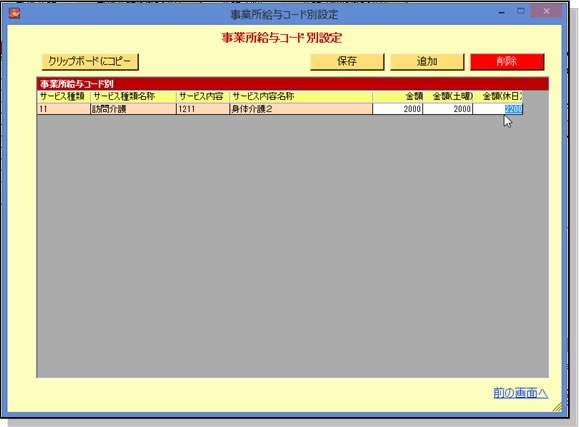Viewport: 579px width, 427px height.
Task: Delete the row with red 削除 button
Action: tap(507, 61)
